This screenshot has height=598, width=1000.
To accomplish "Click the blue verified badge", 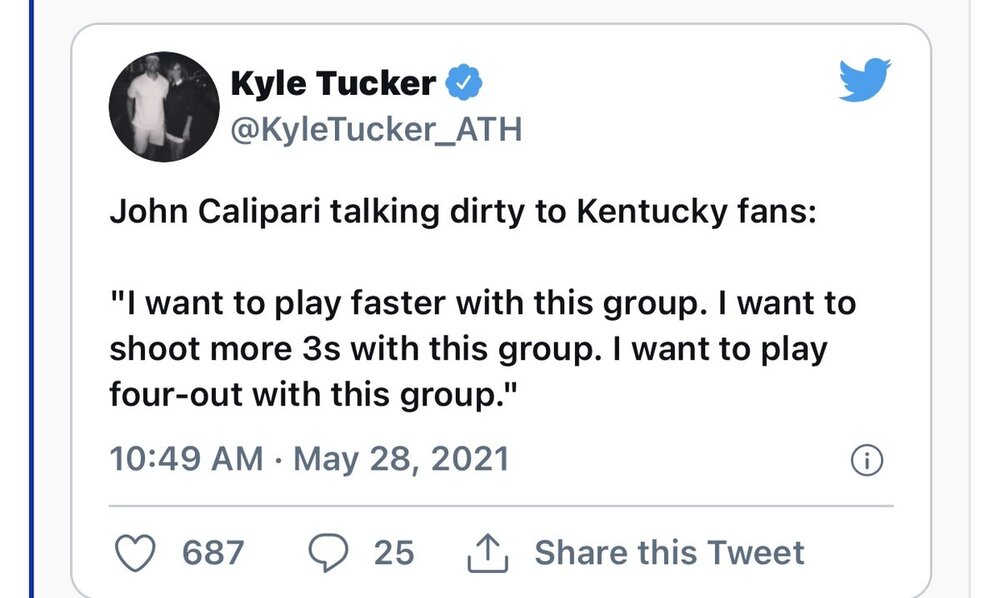I will click(464, 82).
